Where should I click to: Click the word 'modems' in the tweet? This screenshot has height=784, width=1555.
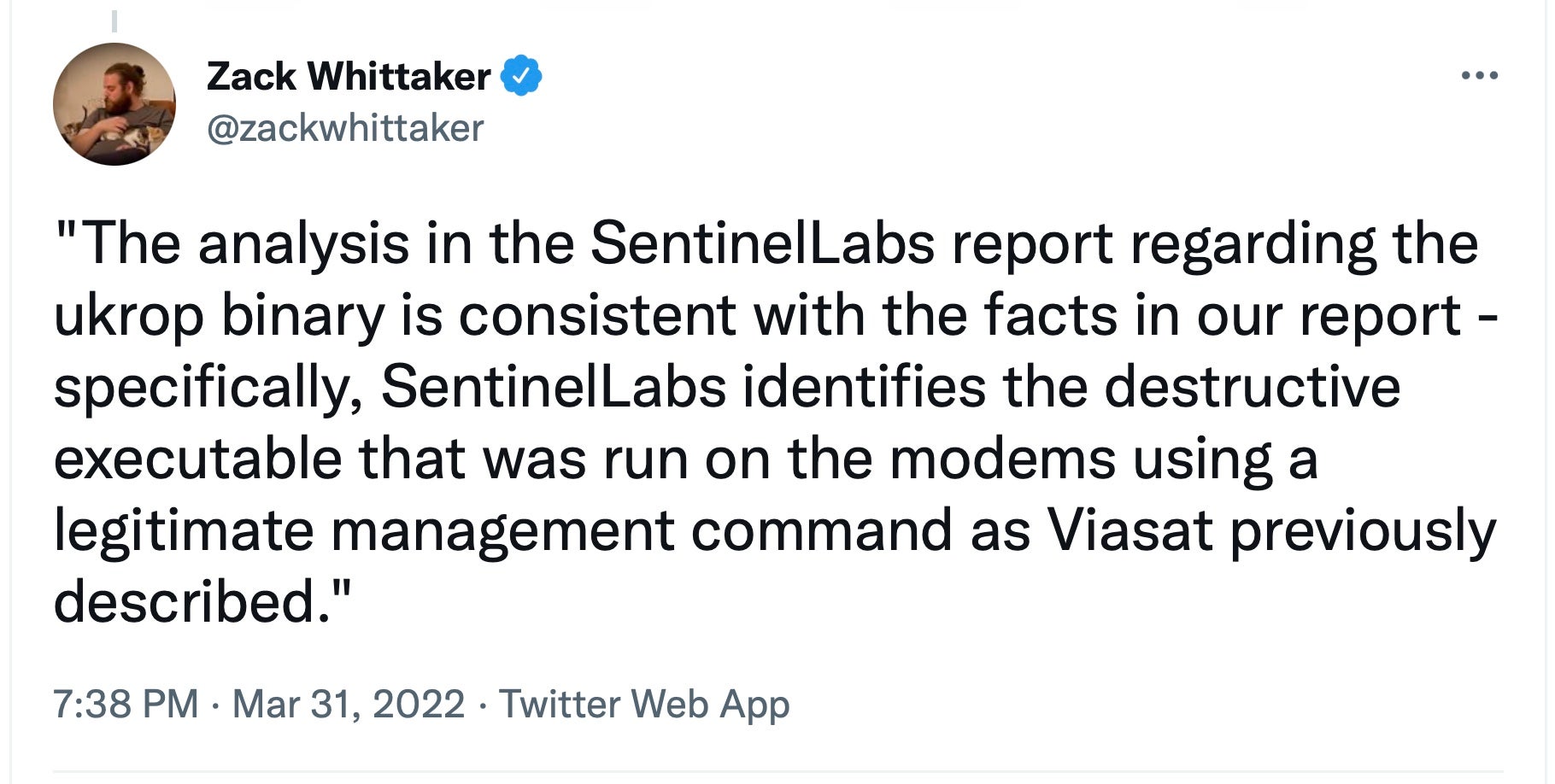[1002, 459]
